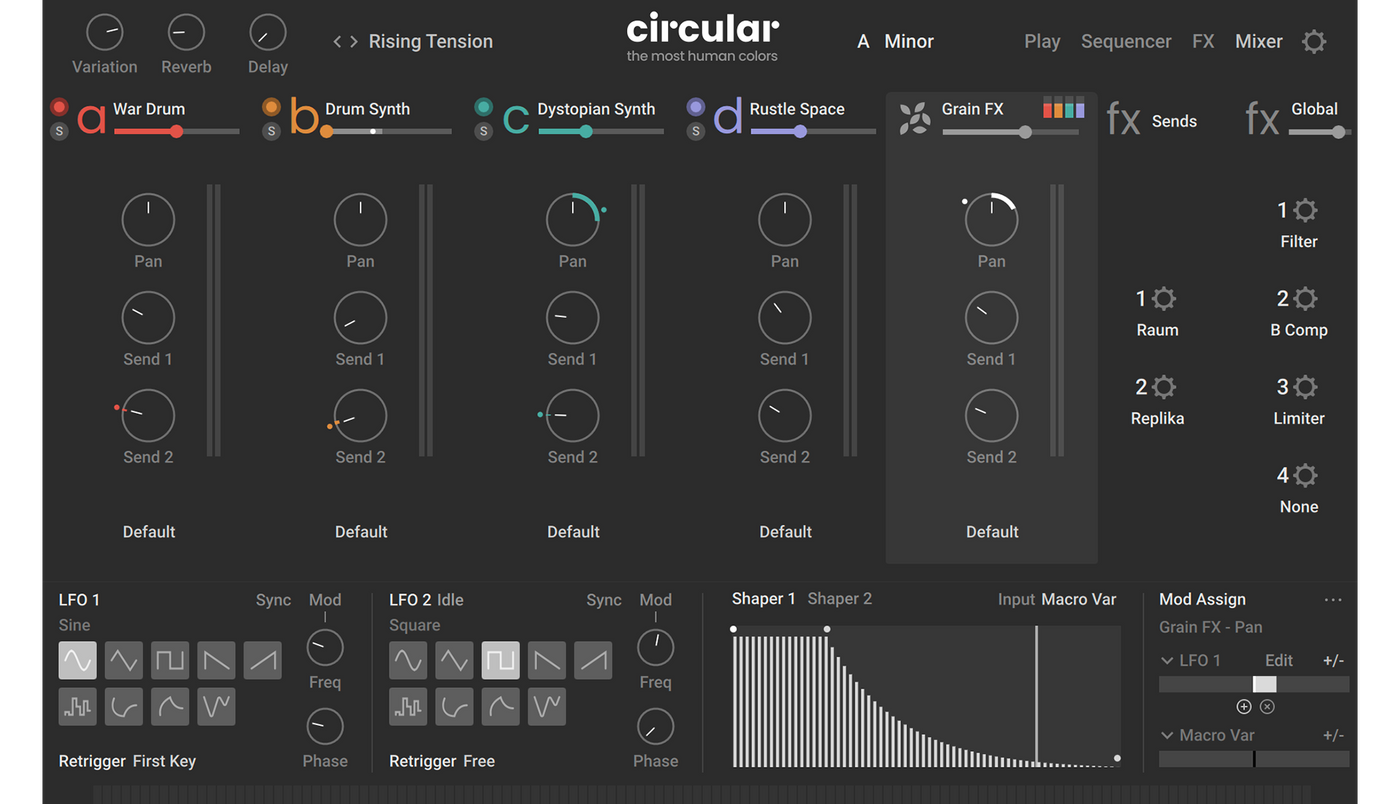Select the W-shaped waveform in LFO 1

tap(216, 707)
